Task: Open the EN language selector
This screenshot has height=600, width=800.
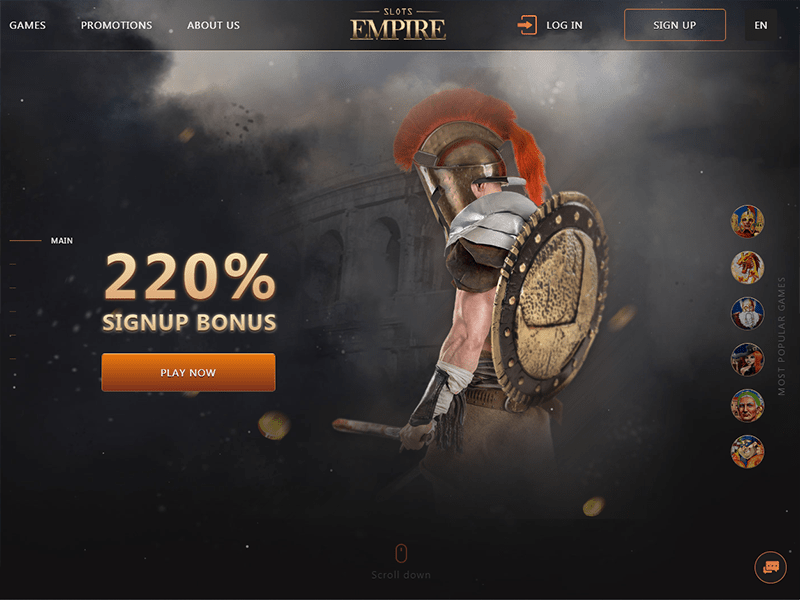Action: [761, 25]
